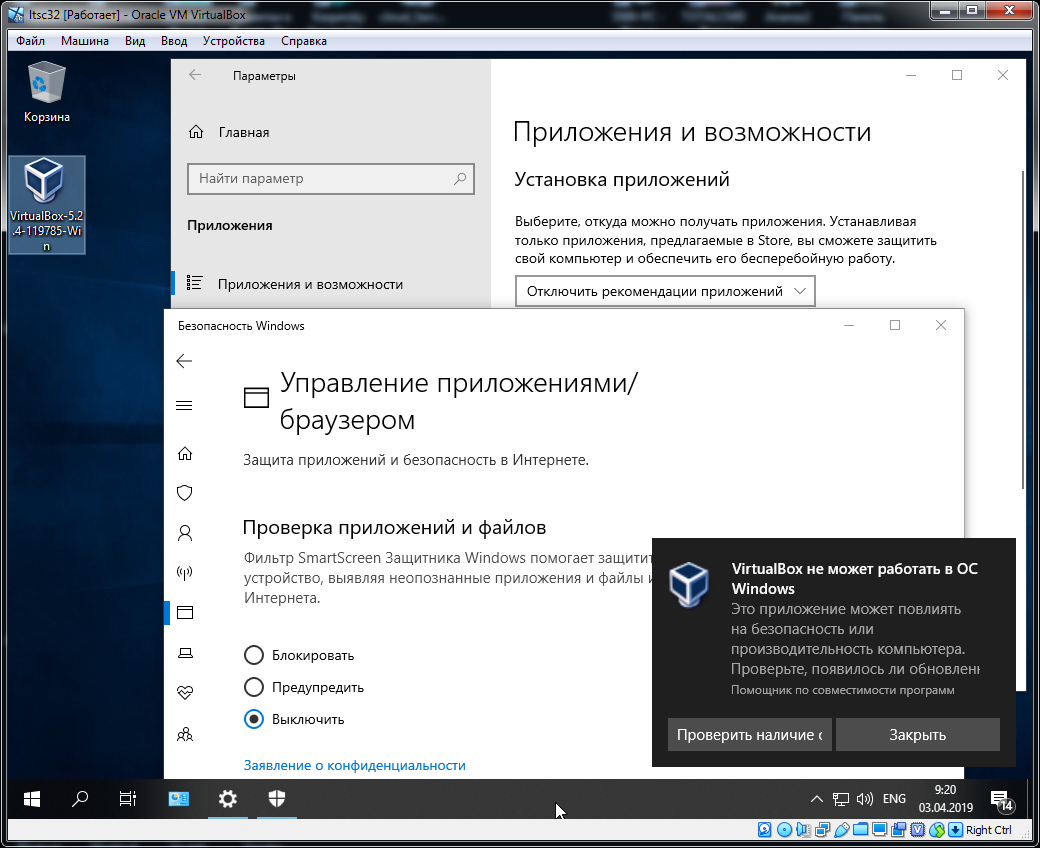The image size is (1040, 848).
Task: Open device health heart icon in sidebar
Action: pyautogui.click(x=185, y=693)
